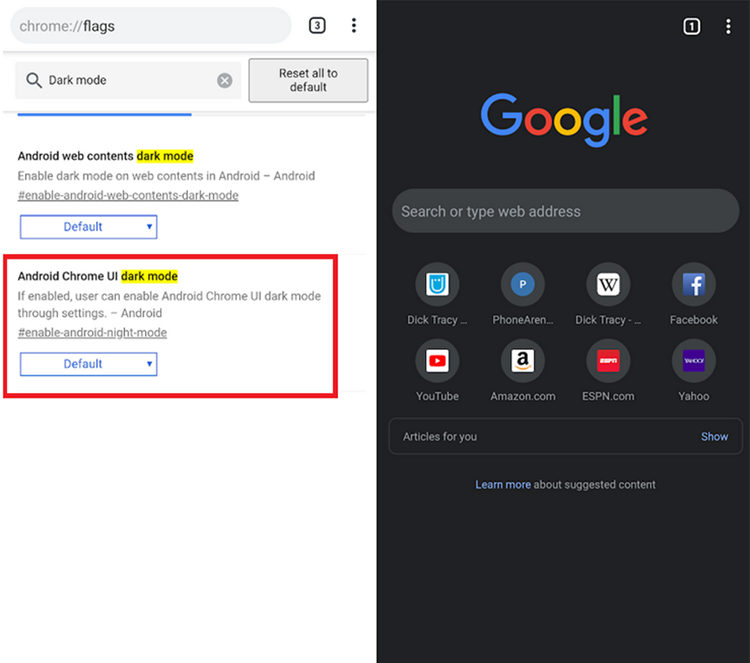Expand Android web contents dark mode dropdown

[x=89, y=227]
